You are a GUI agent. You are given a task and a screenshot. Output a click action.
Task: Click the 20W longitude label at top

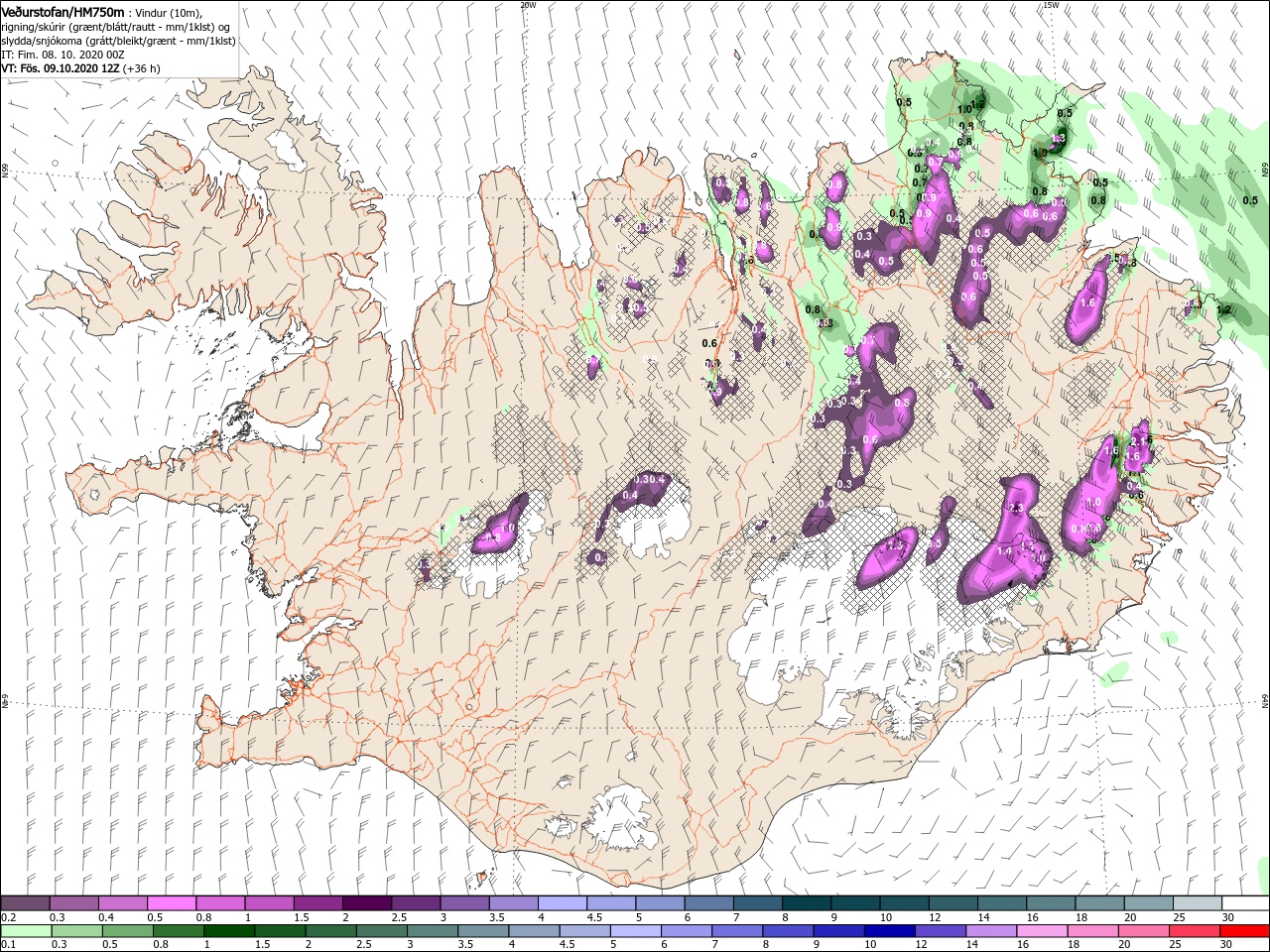[528, 4]
